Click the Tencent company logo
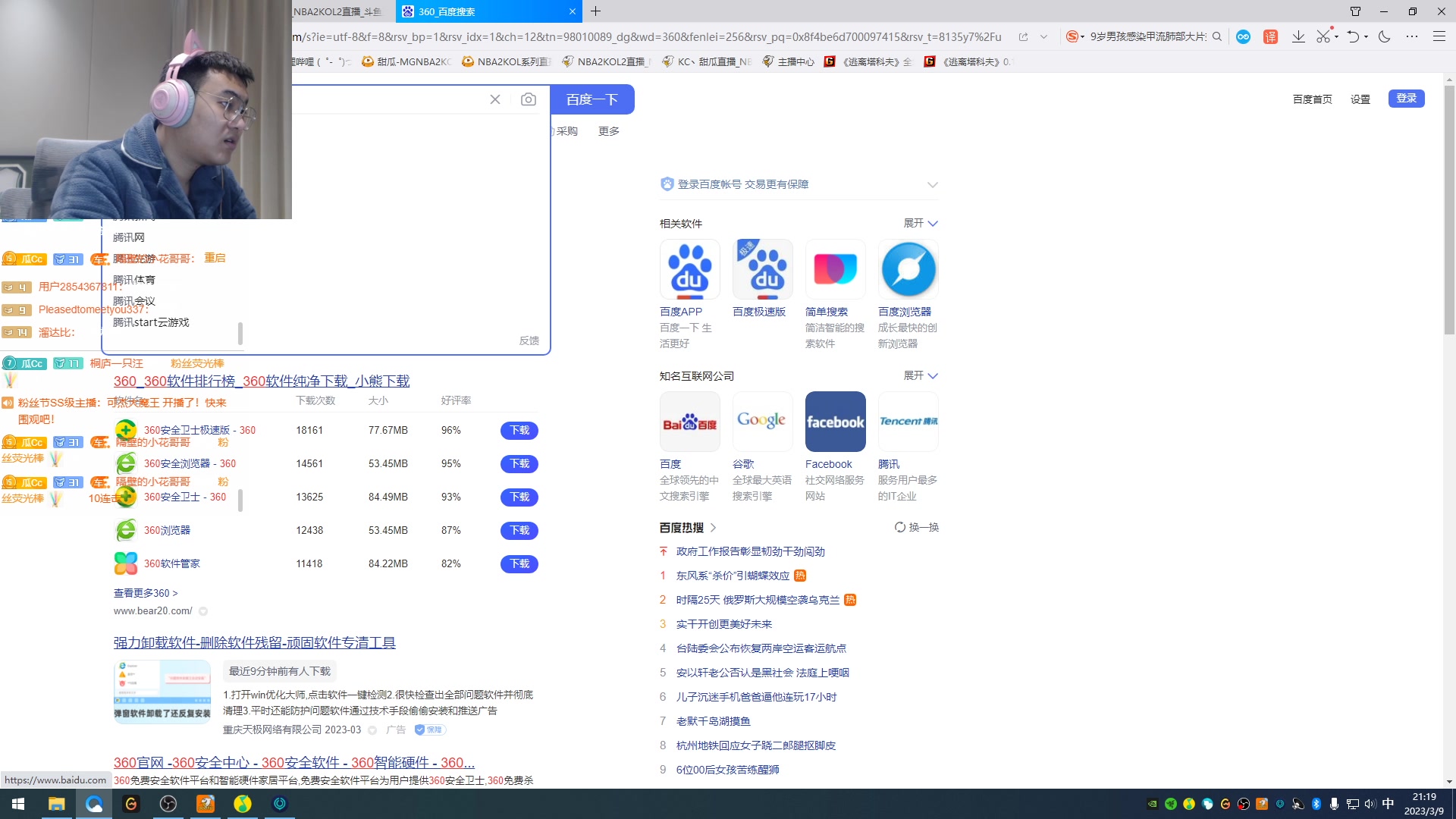This screenshot has height=819, width=1456. click(908, 422)
